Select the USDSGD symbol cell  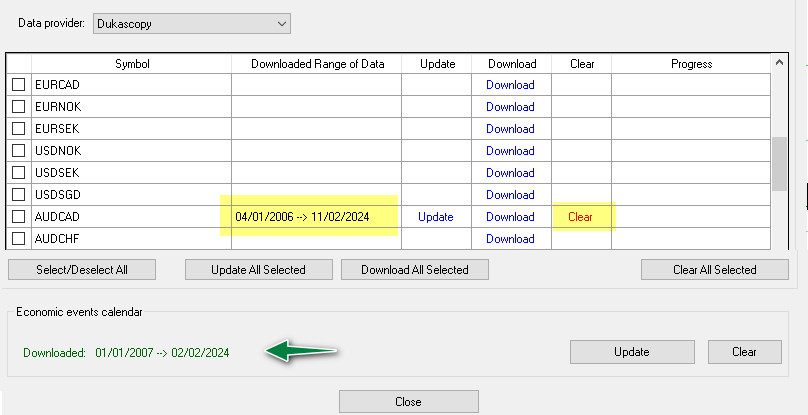(x=131, y=195)
